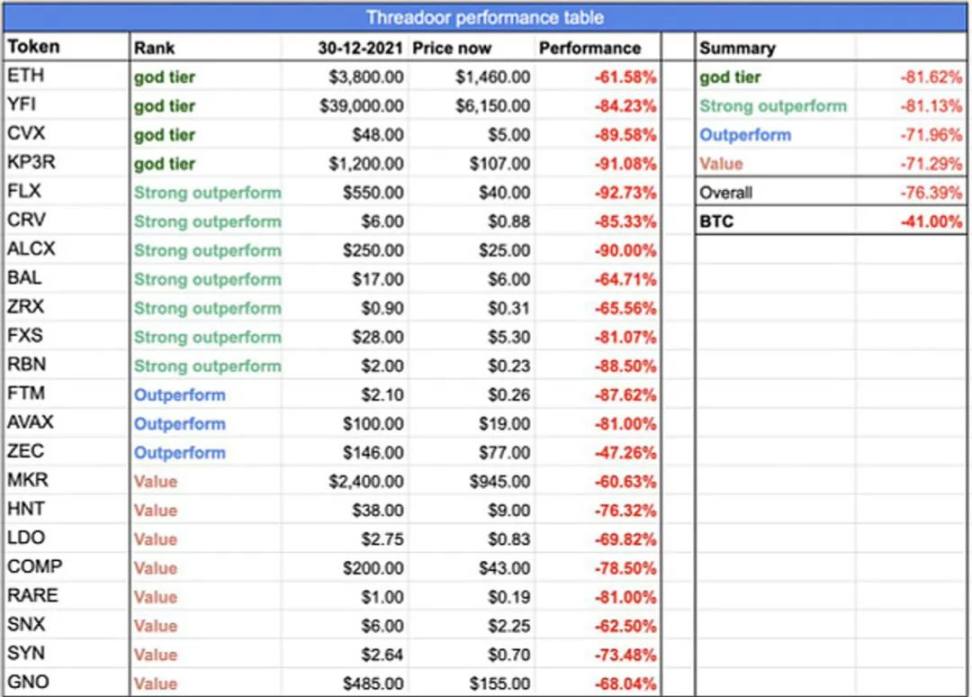Select YFI price $39,000.00 cell
Screen dimensions: 972x697
click(x=345, y=105)
